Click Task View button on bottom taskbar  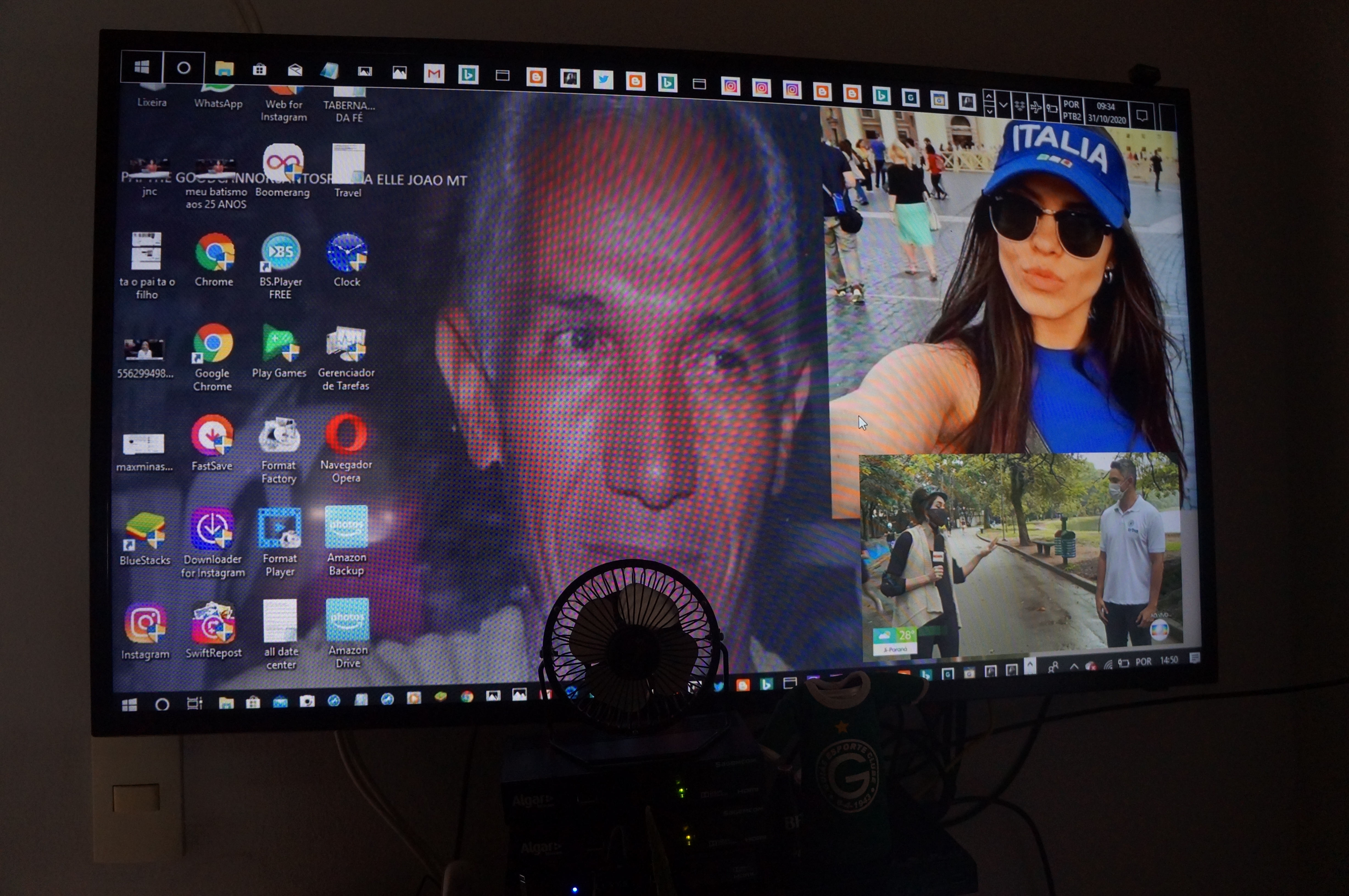pos(194,703)
